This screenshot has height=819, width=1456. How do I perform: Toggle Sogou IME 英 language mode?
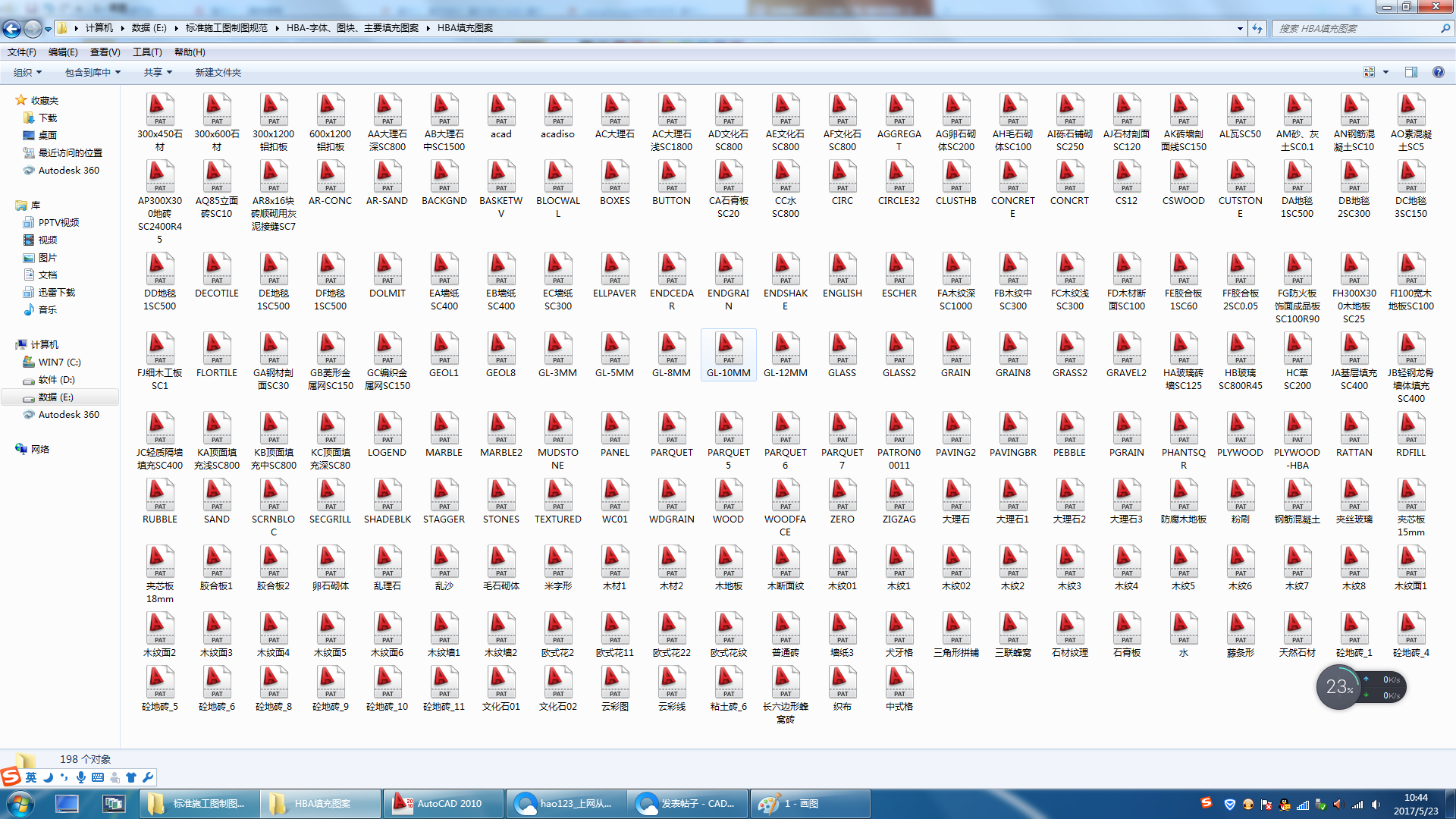coord(31,777)
